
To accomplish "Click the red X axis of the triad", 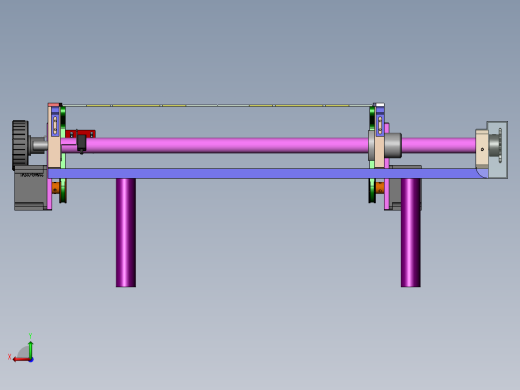I will click(21, 360).
